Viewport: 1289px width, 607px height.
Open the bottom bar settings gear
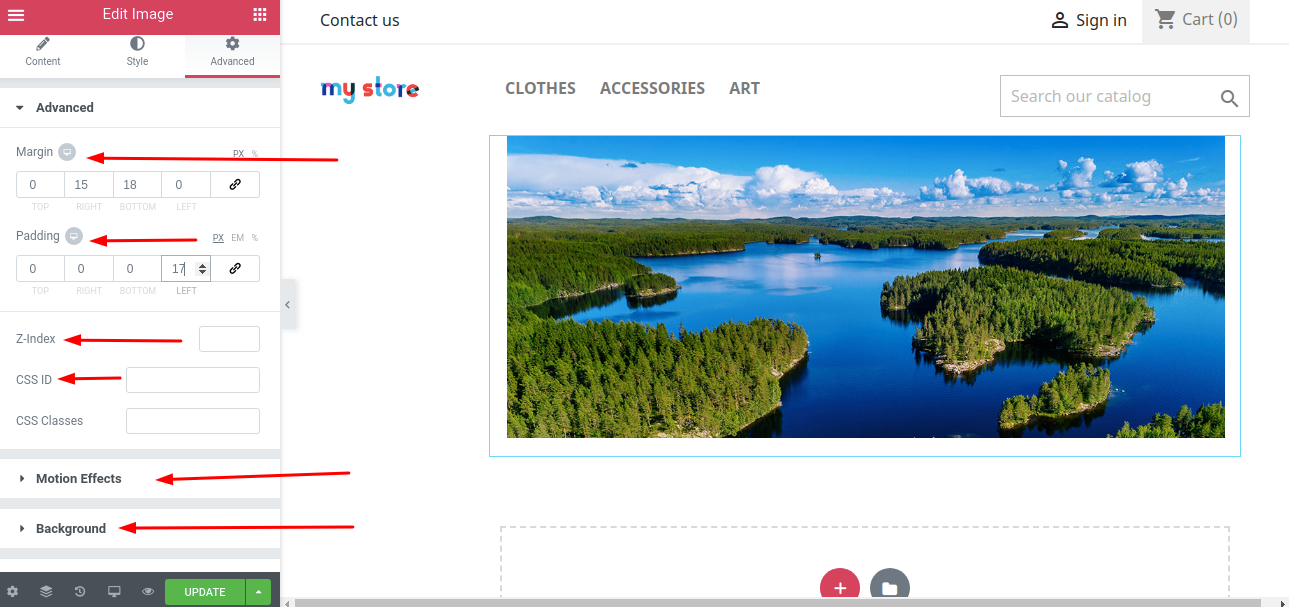coord(12,592)
